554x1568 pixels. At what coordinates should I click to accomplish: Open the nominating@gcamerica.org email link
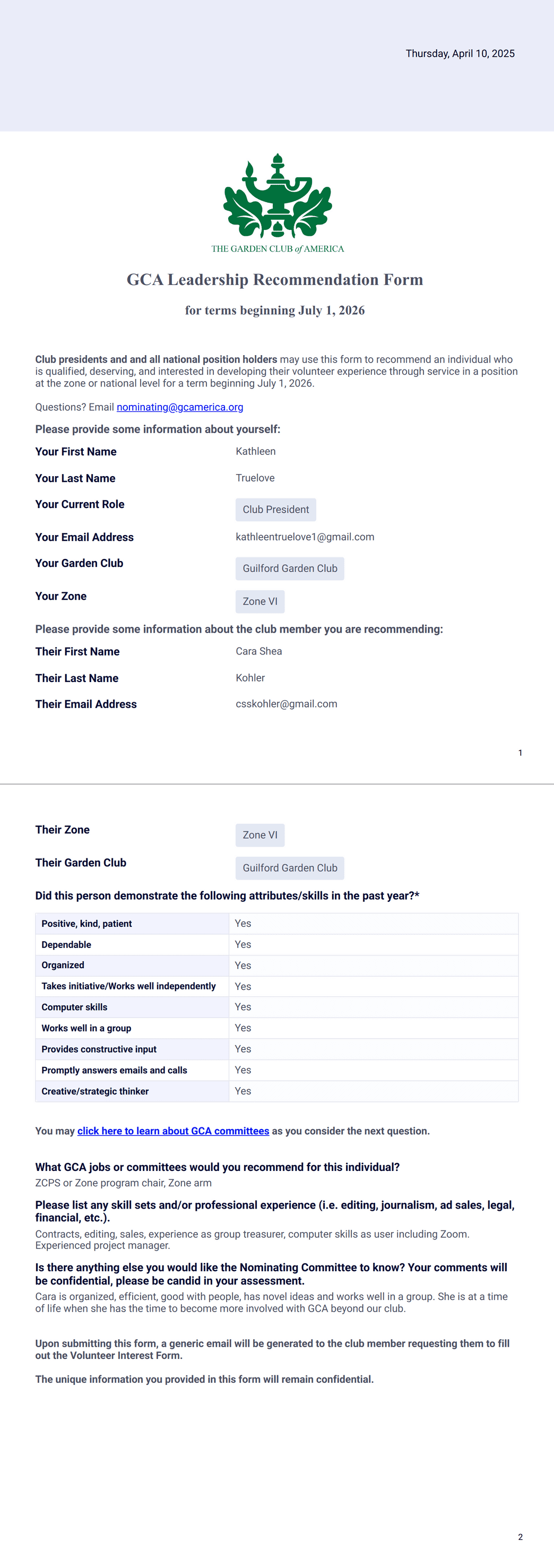coord(179,407)
